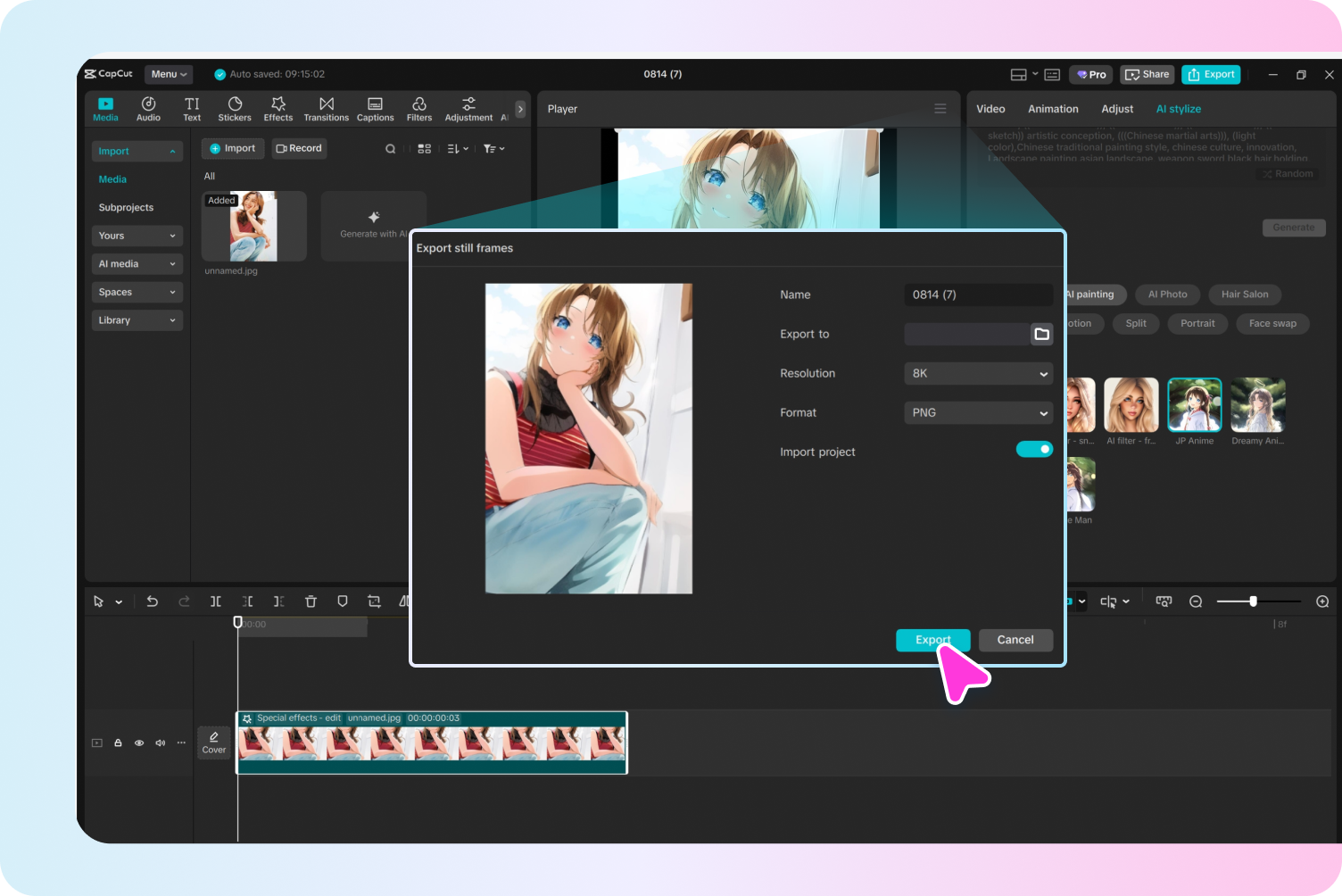Zoom out the timeline with minus icon
This screenshot has height=896, width=1342.
(1196, 601)
